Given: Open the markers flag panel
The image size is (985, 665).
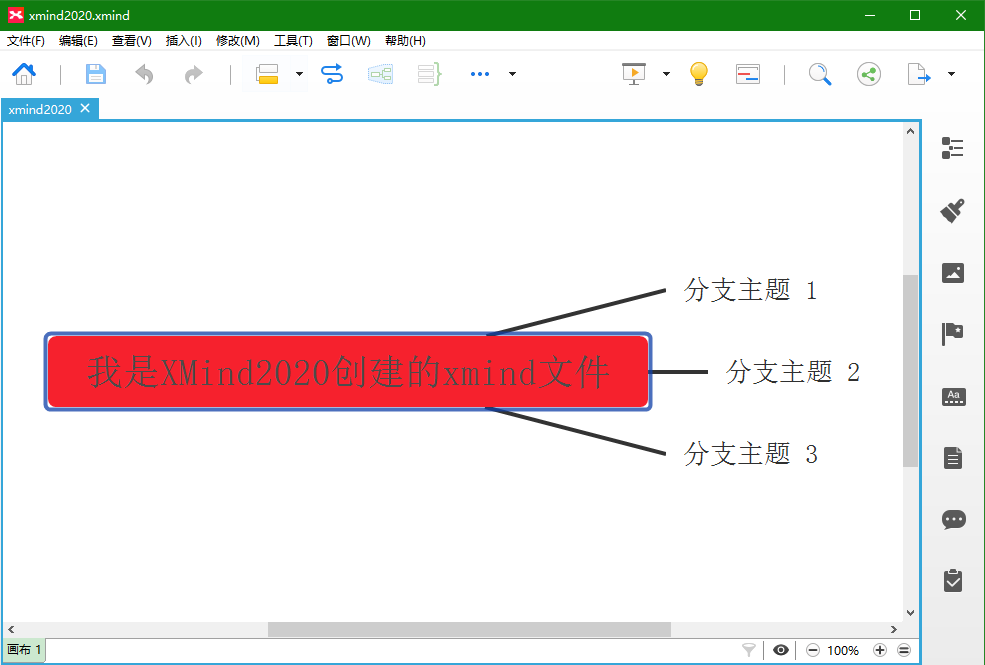Looking at the screenshot, I should coord(951,334).
